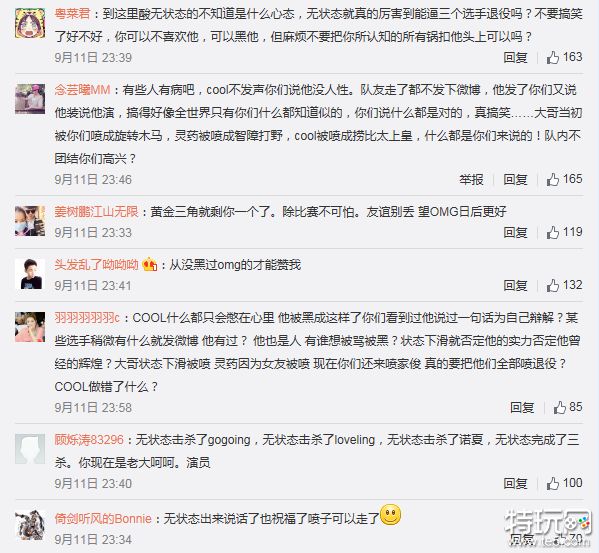This screenshot has width=599, height=553.
Task: Like 姜树鹏江山无限's comment with 119 likes
Action: click(552, 233)
